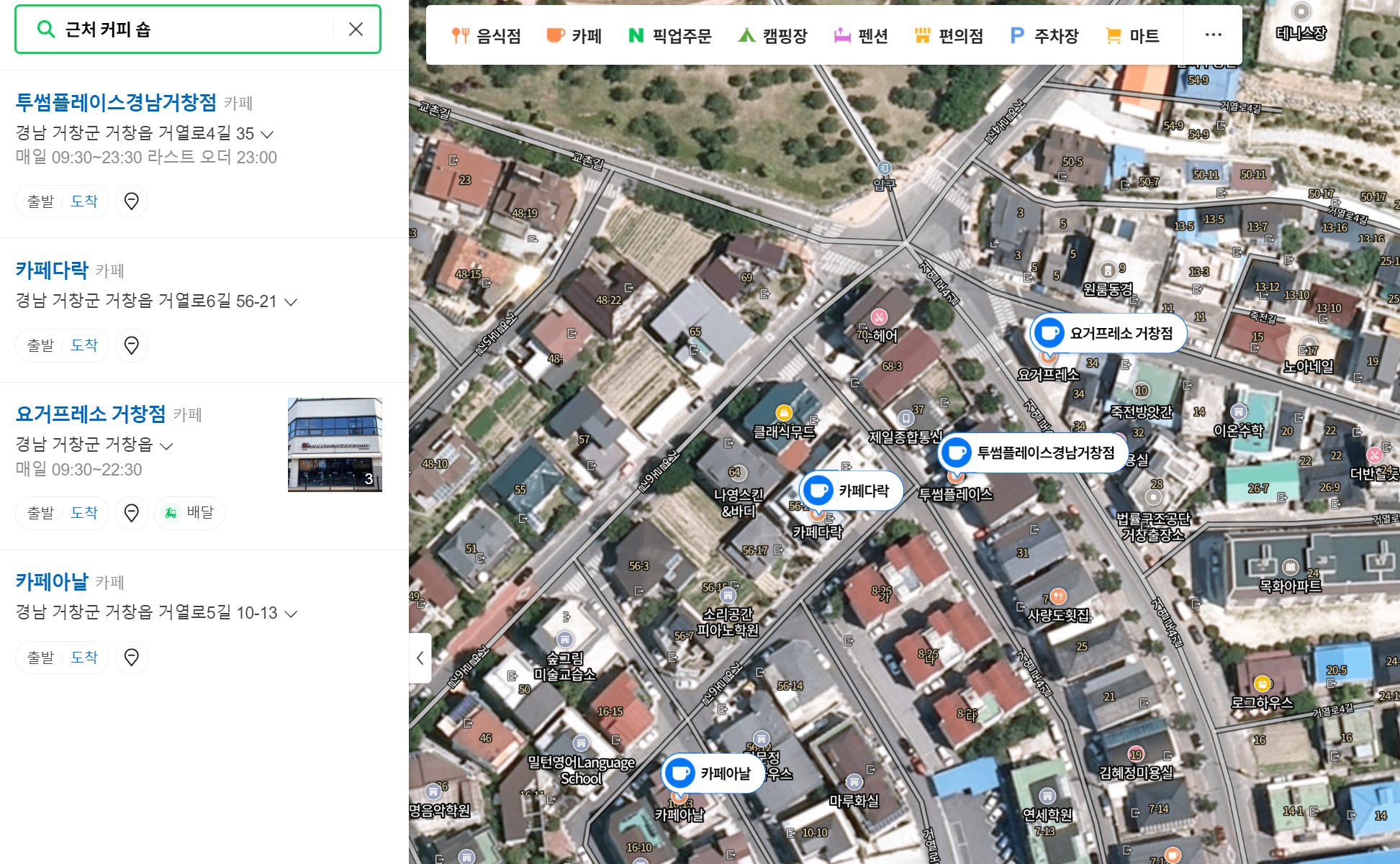The height and width of the screenshot is (864, 1400).
Task: Click 카페다락 map marker bubble
Action: coord(851,491)
